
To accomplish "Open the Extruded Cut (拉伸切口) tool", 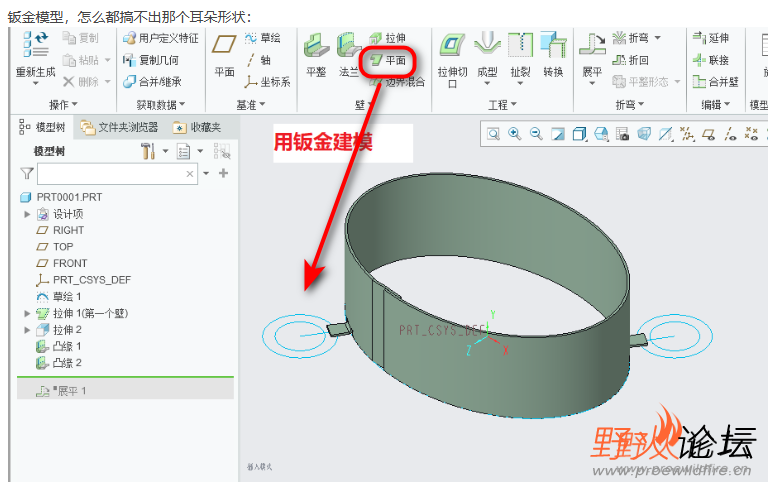I will tap(452, 59).
